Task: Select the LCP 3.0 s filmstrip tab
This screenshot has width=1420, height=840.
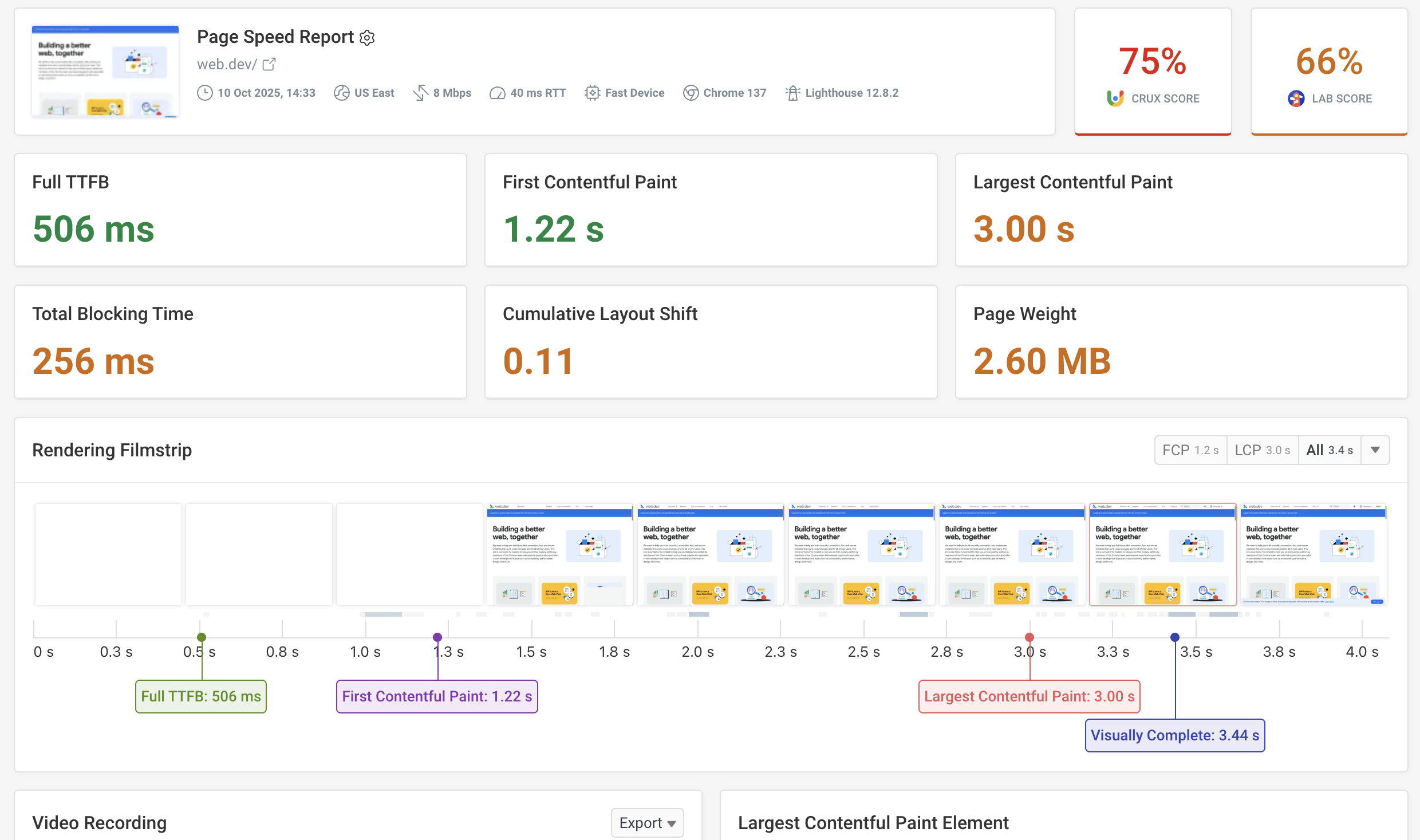Action: click(x=1262, y=450)
